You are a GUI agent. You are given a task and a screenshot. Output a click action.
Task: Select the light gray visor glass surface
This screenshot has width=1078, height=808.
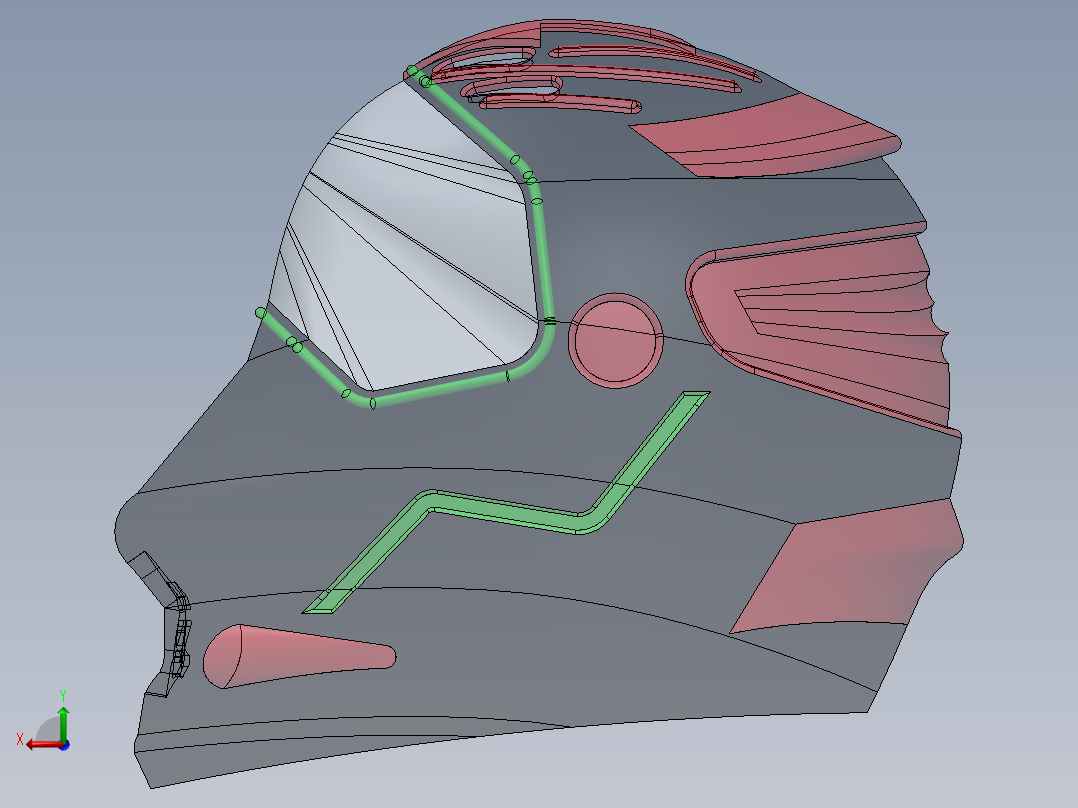click(412, 254)
